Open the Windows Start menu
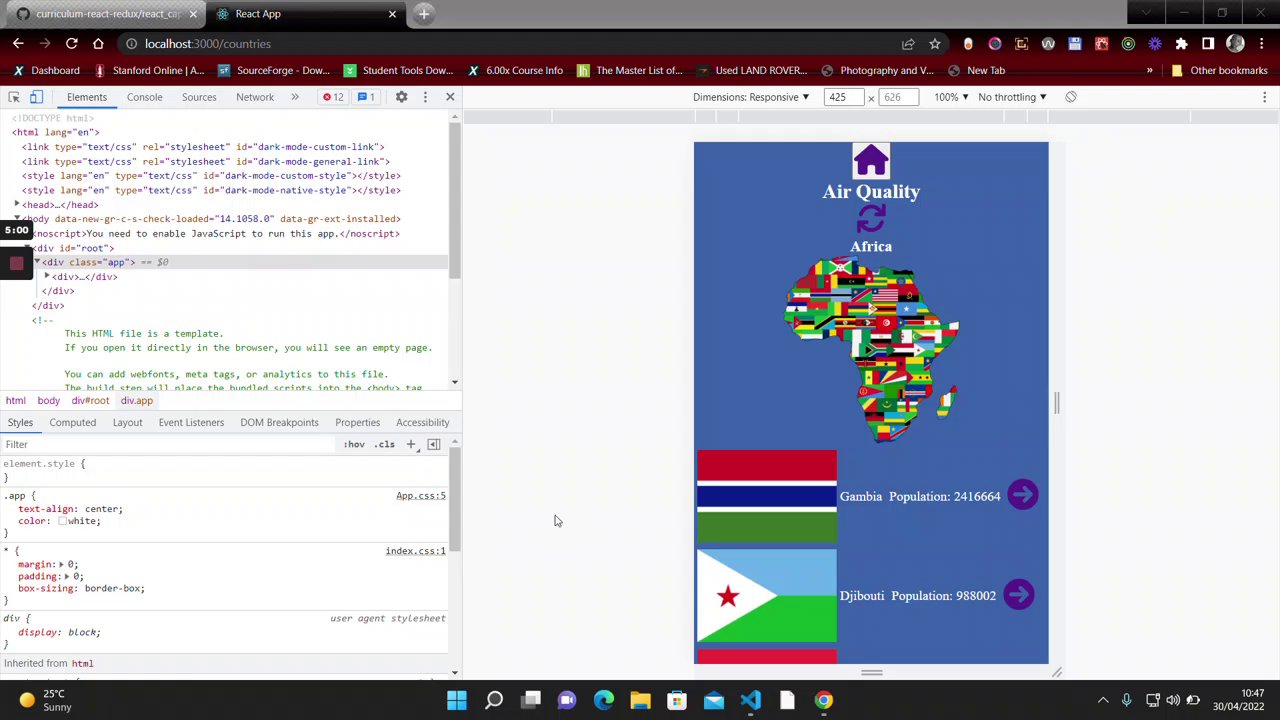The height and width of the screenshot is (720, 1280). tap(457, 700)
